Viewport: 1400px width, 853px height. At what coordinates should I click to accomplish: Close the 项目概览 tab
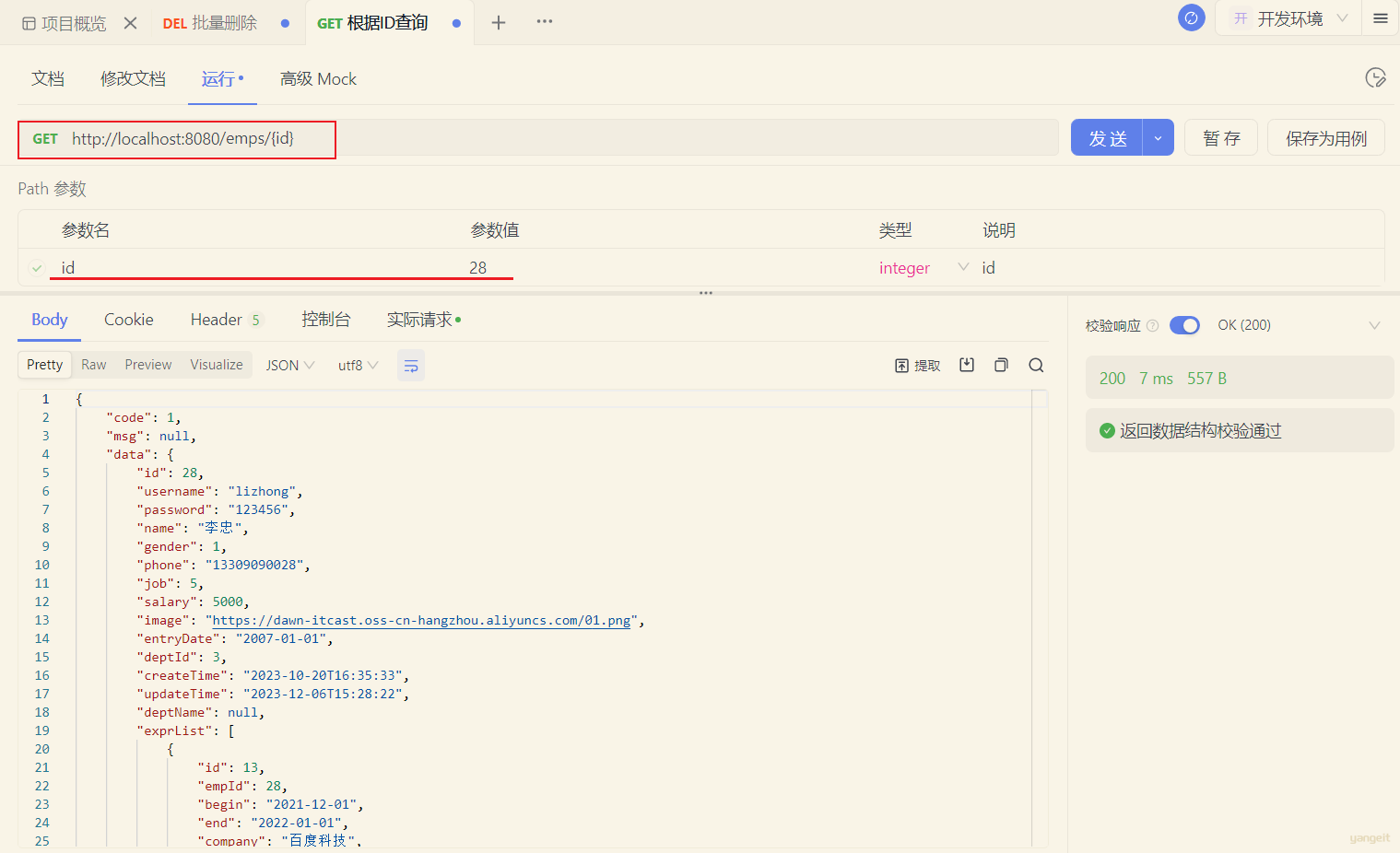coord(131,23)
